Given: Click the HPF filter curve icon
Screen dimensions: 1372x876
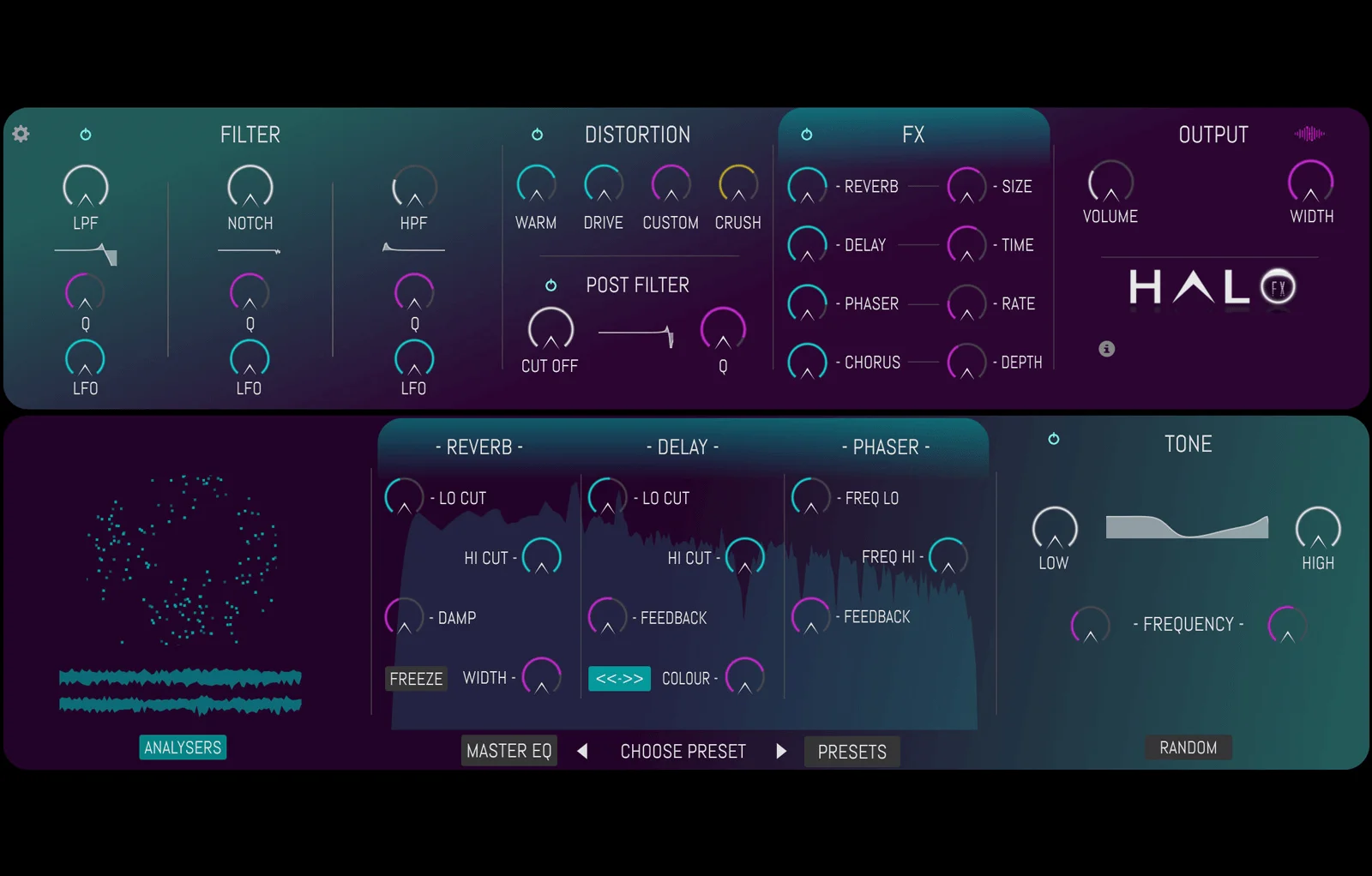Looking at the screenshot, I should [413, 249].
